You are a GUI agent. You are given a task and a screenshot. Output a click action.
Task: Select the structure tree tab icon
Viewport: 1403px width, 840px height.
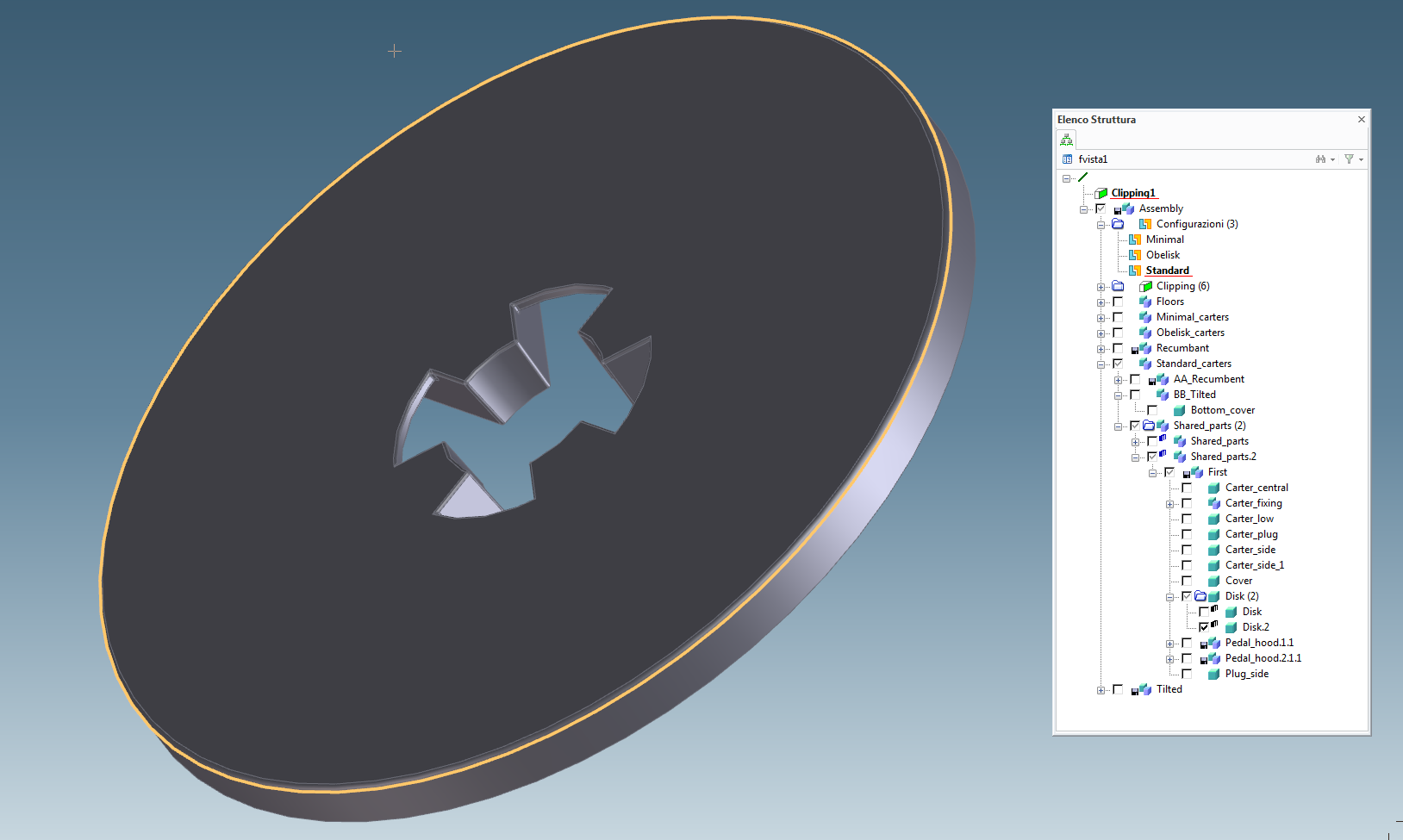point(1067,140)
